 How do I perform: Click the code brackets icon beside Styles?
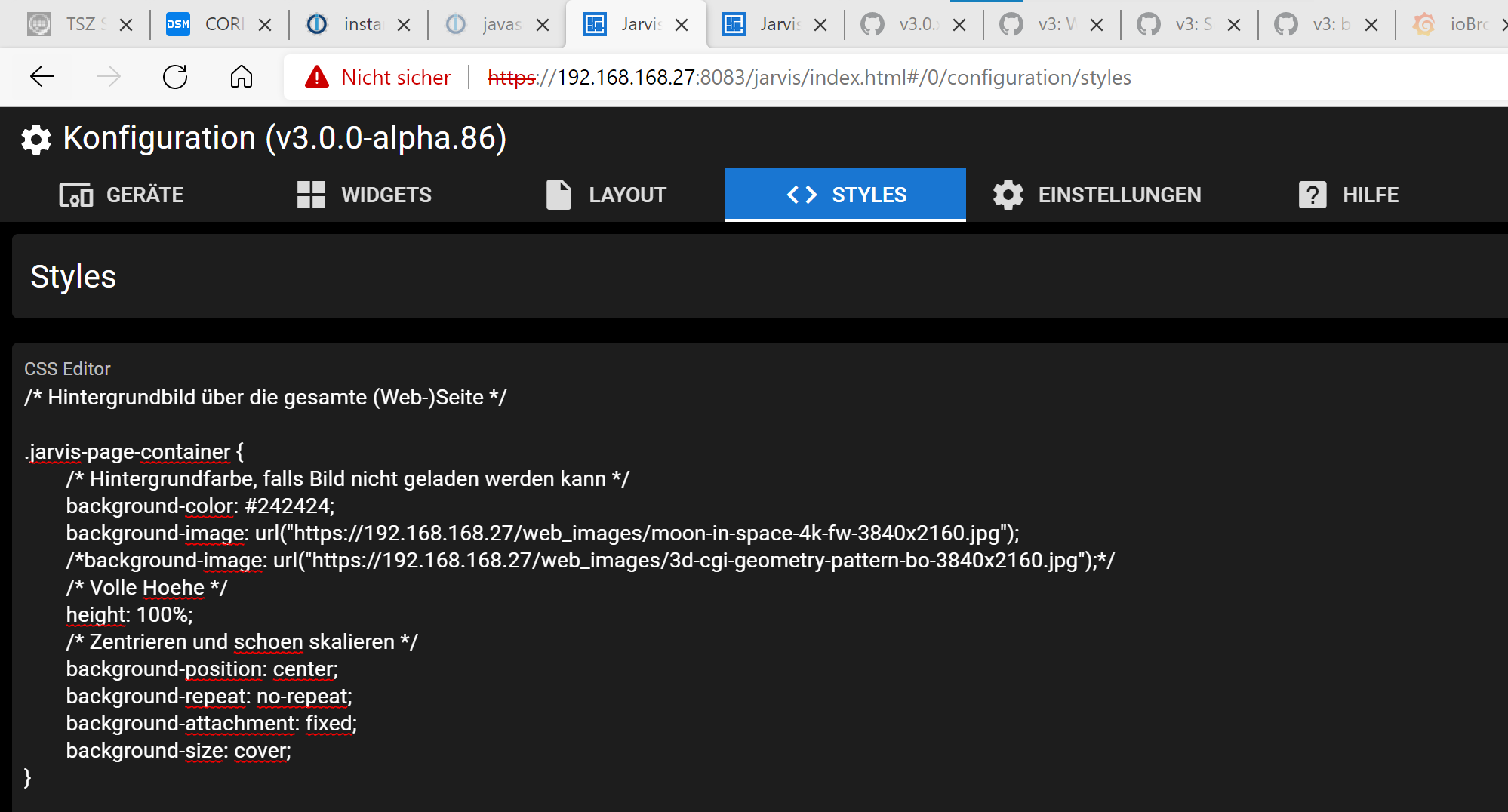(802, 195)
